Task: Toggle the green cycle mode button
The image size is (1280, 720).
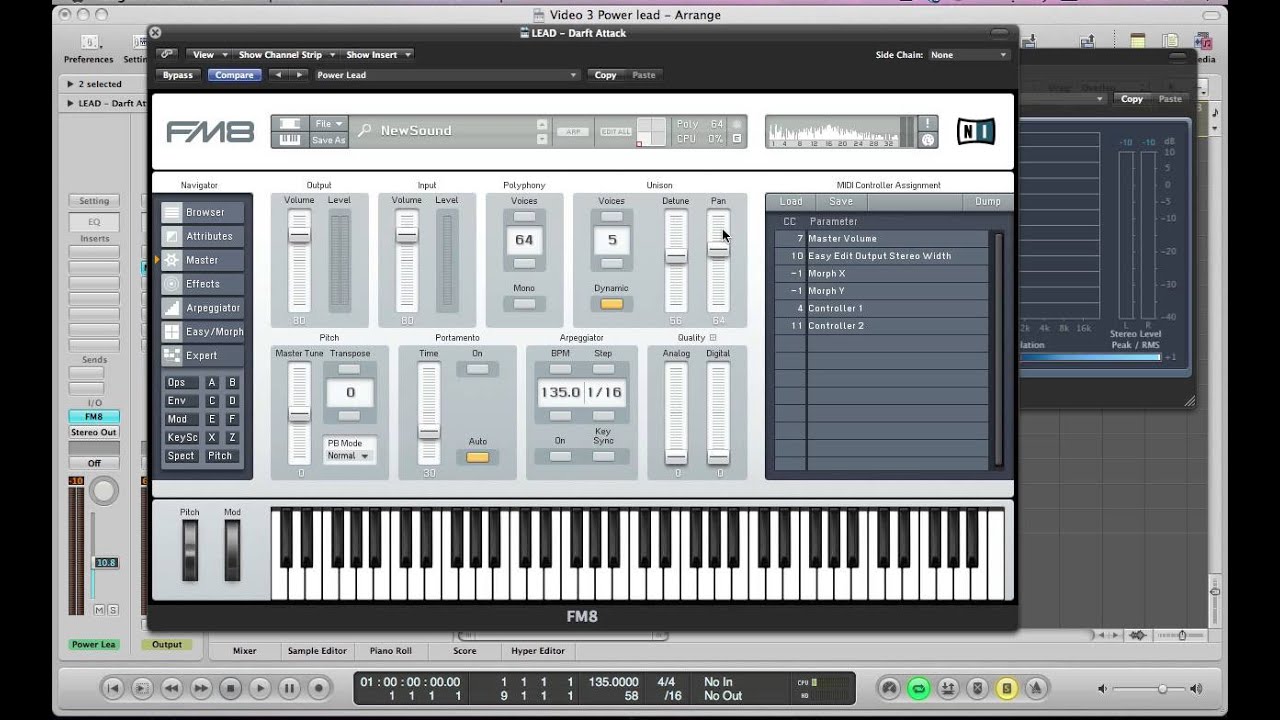Action: coord(918,688)
